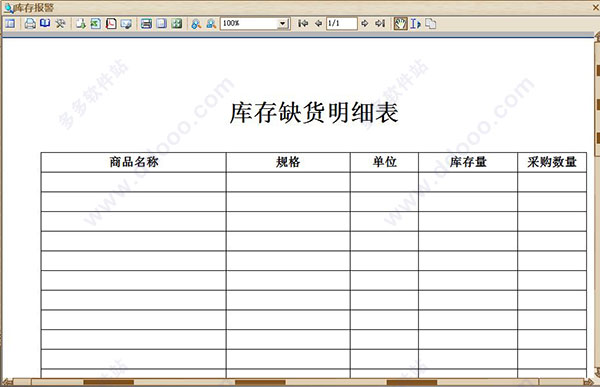Click the export document icon with green arrow
The width and height of the screenshot is (600, 387).
coord(80,24)
